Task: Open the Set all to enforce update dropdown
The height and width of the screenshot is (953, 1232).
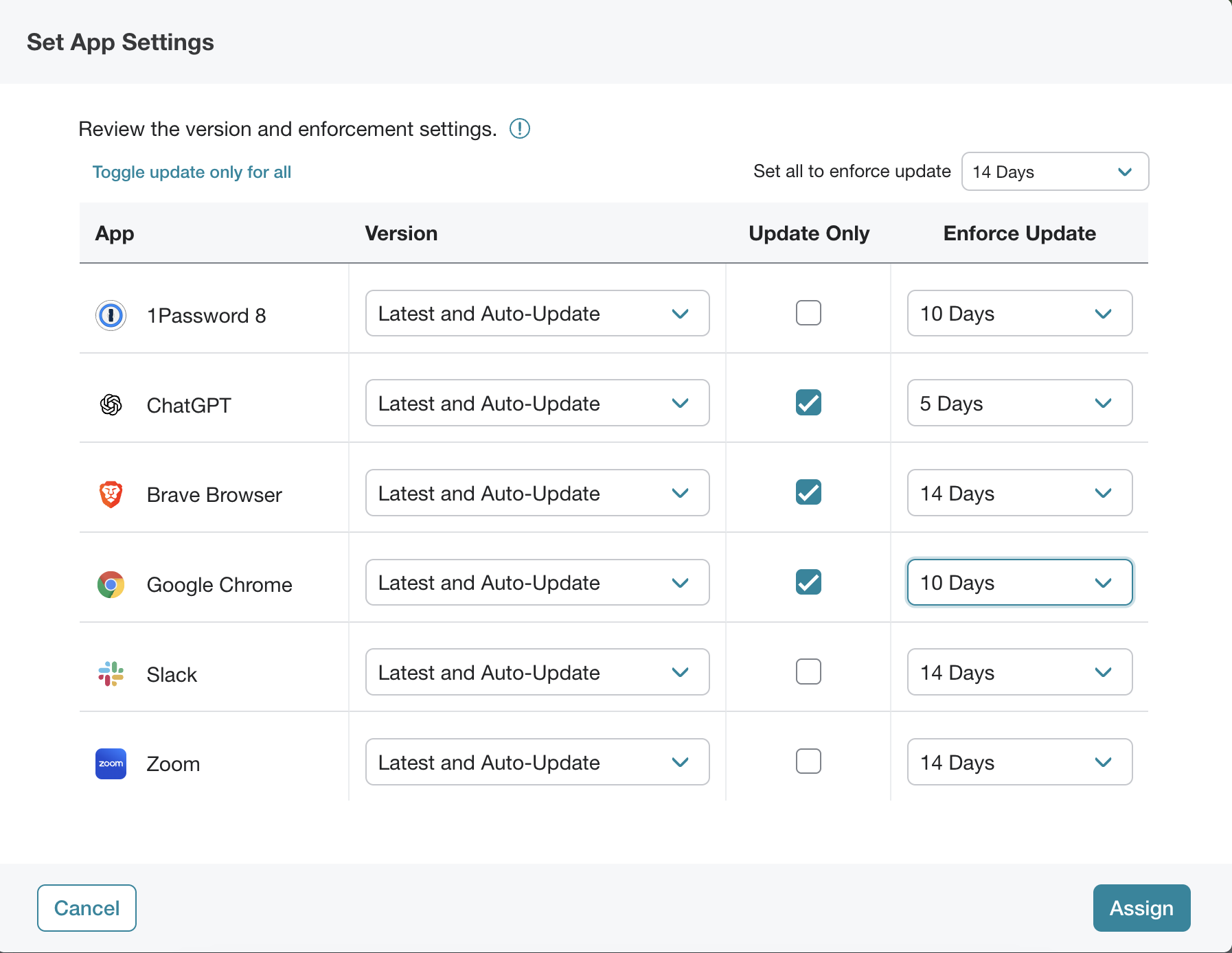Action: click(1055, 172)
